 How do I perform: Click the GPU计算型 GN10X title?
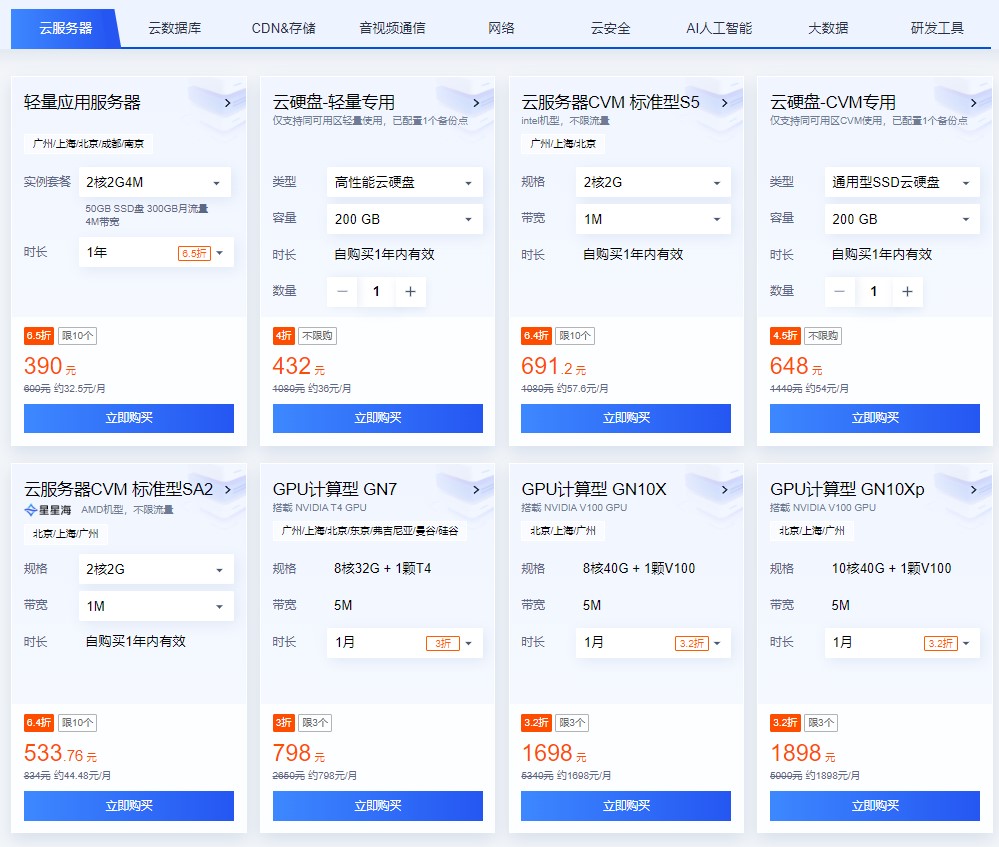coord(594,489)
